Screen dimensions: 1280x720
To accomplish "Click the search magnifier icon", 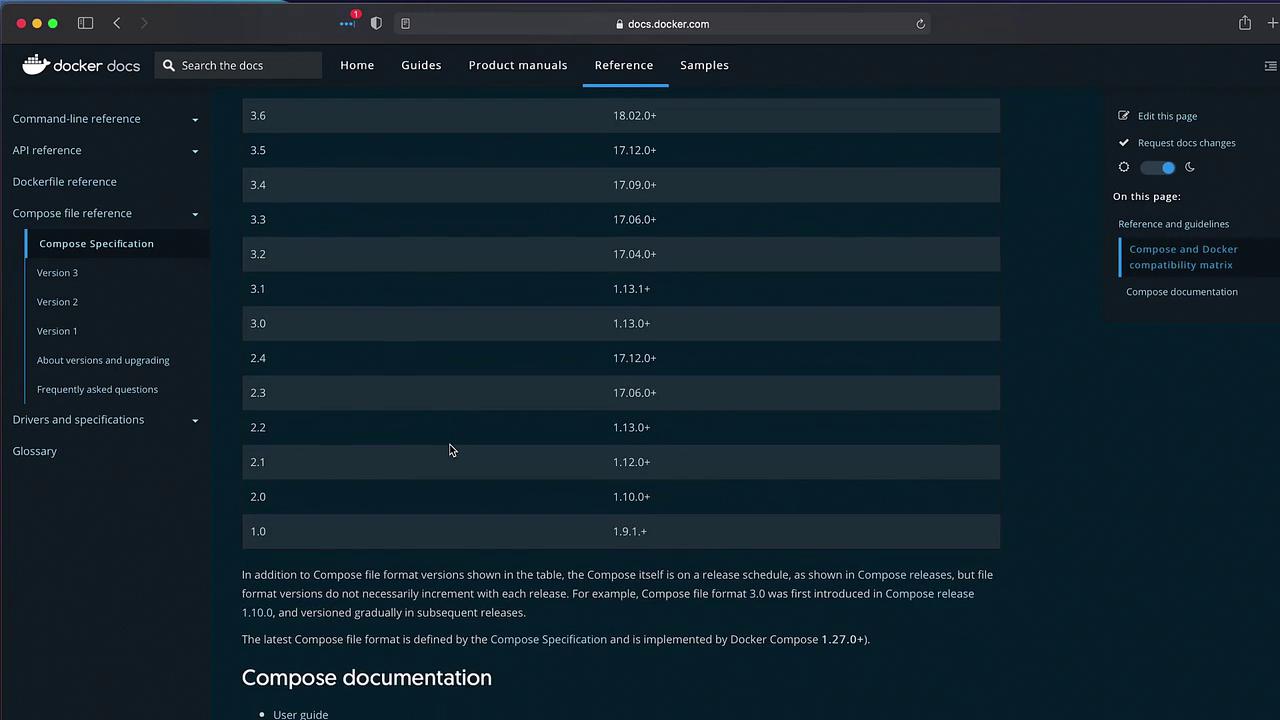I will point(169,65).
